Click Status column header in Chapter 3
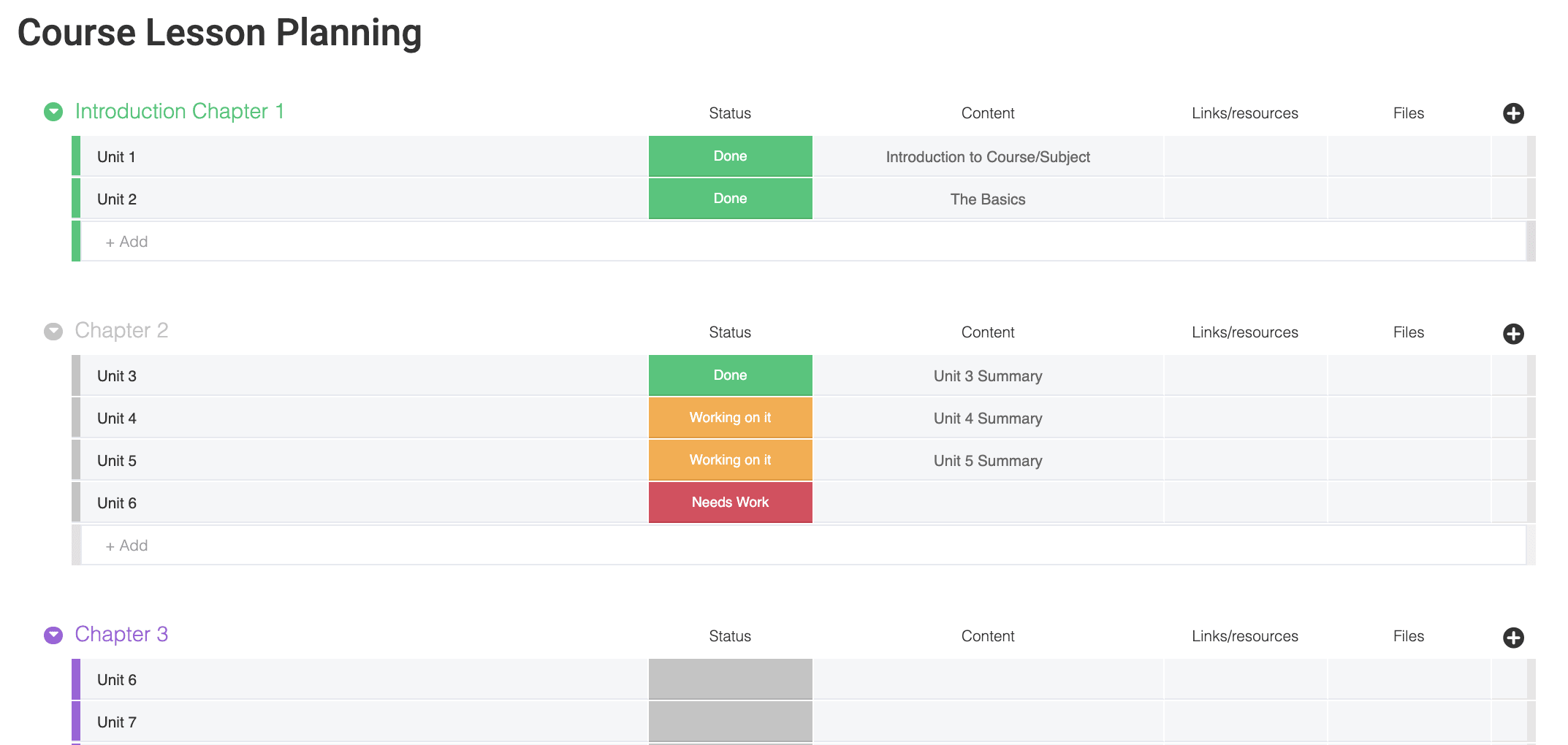 pos(730,636)
